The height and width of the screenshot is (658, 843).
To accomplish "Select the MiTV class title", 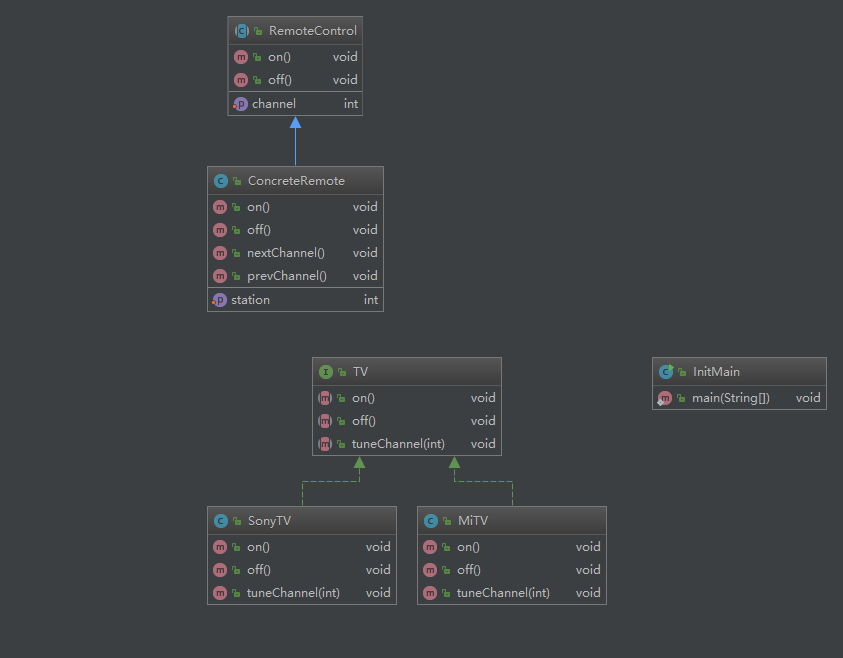I will click(x=473, y=521).
